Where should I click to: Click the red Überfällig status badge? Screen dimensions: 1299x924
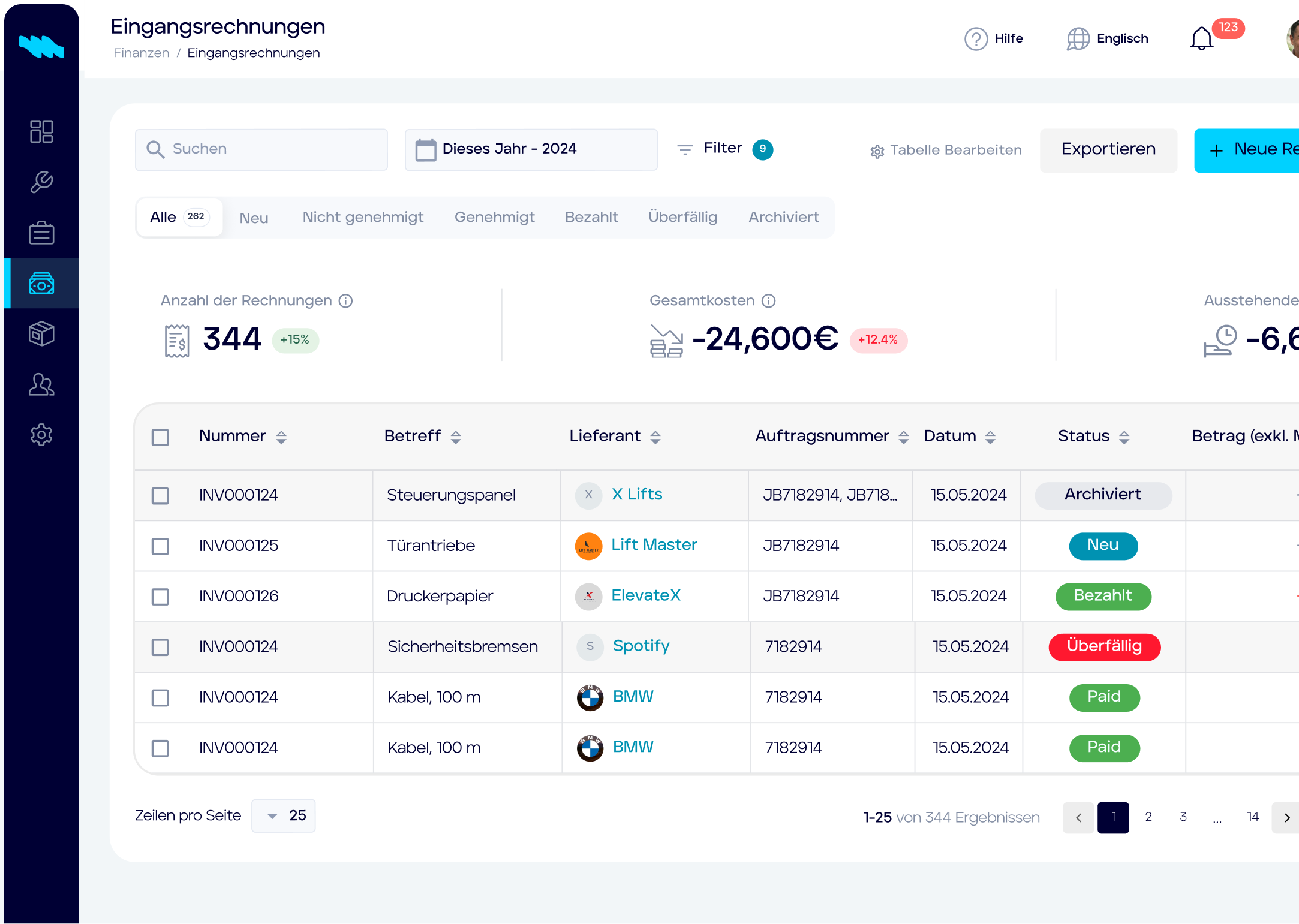(x=1104, y=646)
